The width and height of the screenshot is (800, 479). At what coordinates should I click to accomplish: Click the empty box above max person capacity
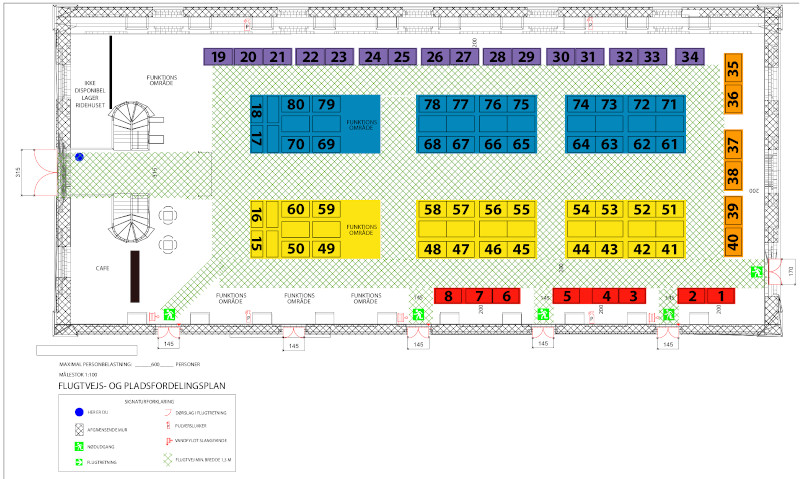coord(84,351)
